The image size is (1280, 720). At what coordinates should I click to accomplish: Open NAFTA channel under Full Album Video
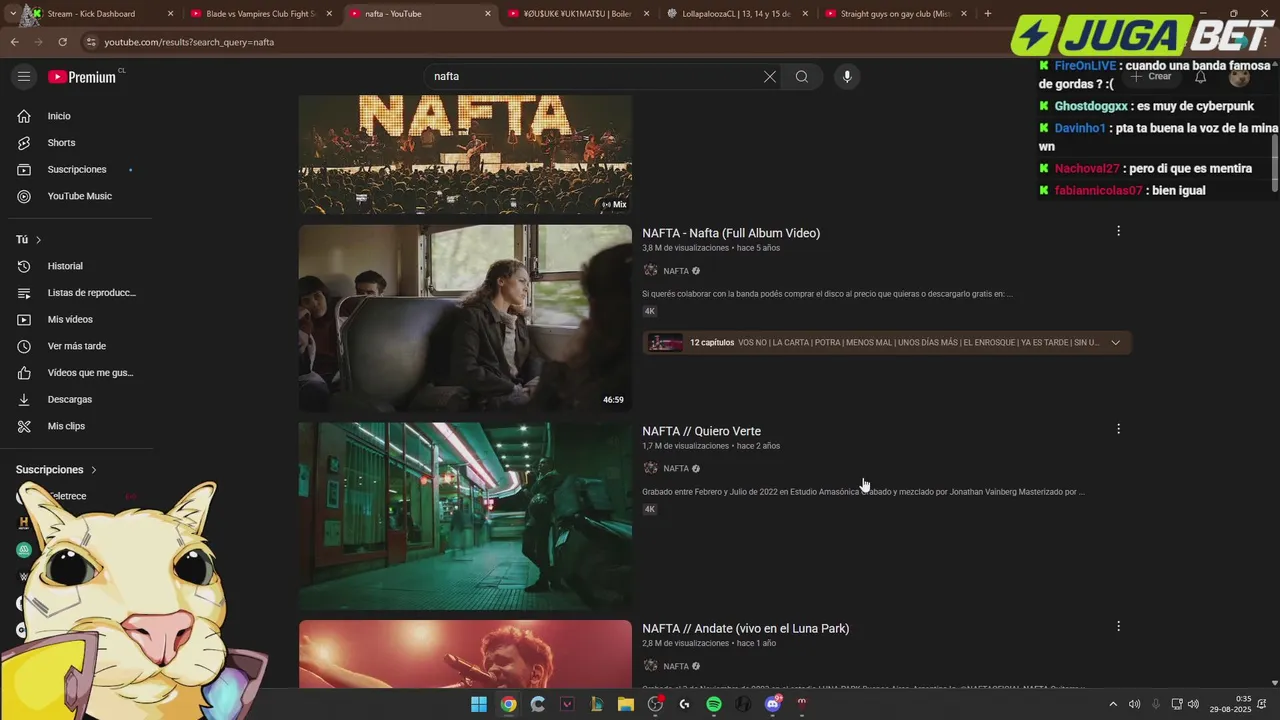pyautogui.click(x=676, y=271)
